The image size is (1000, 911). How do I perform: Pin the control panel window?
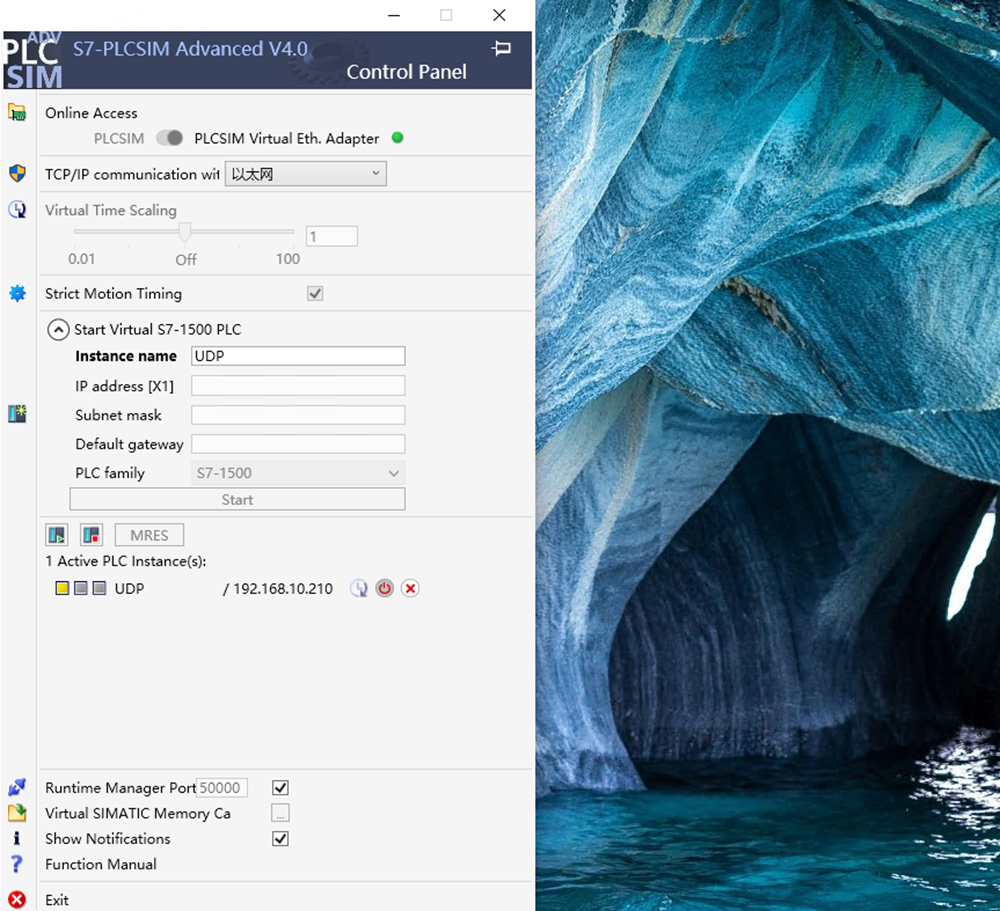(502, 48)
